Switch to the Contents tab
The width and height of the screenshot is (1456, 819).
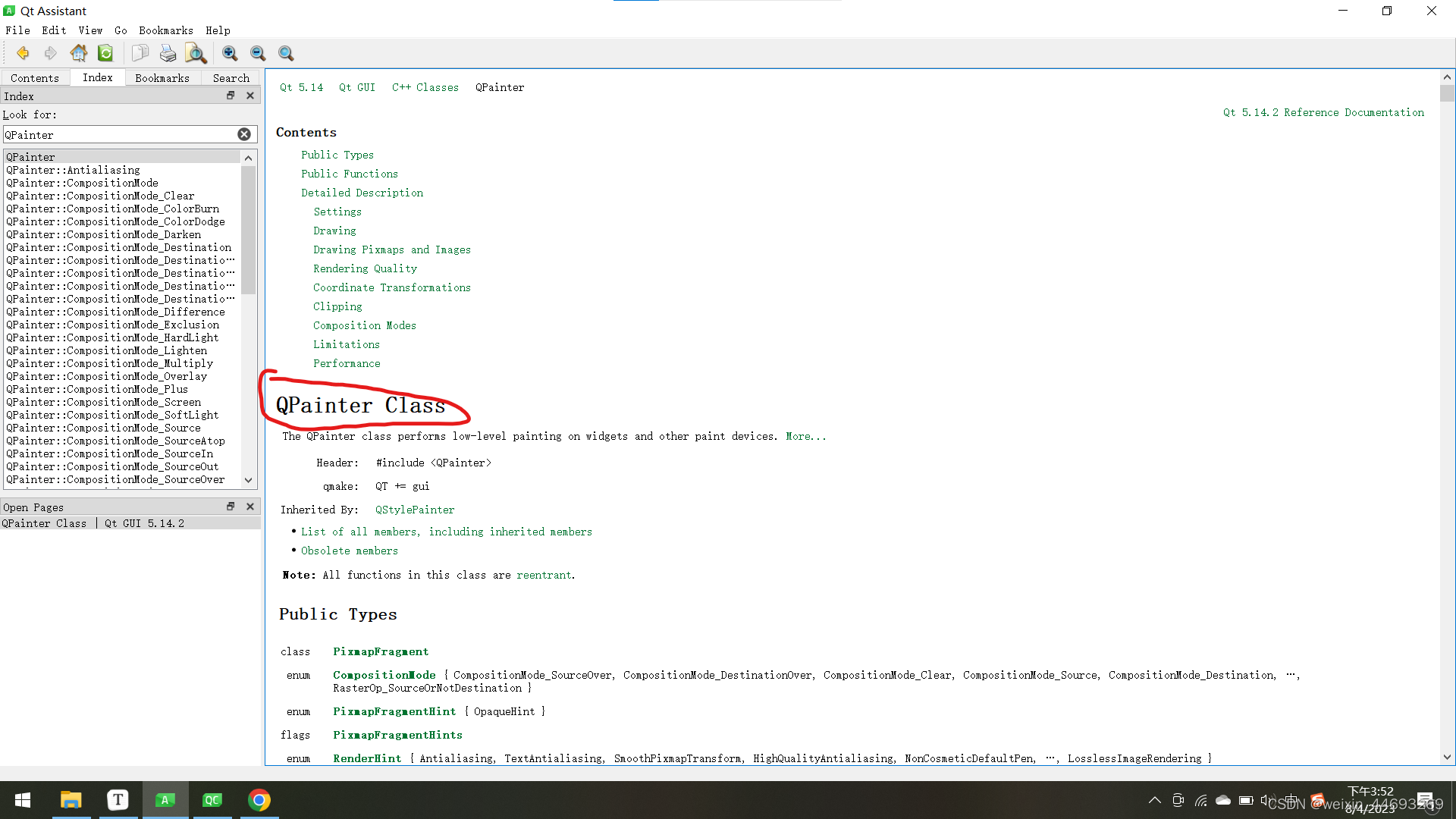(35, 77)
